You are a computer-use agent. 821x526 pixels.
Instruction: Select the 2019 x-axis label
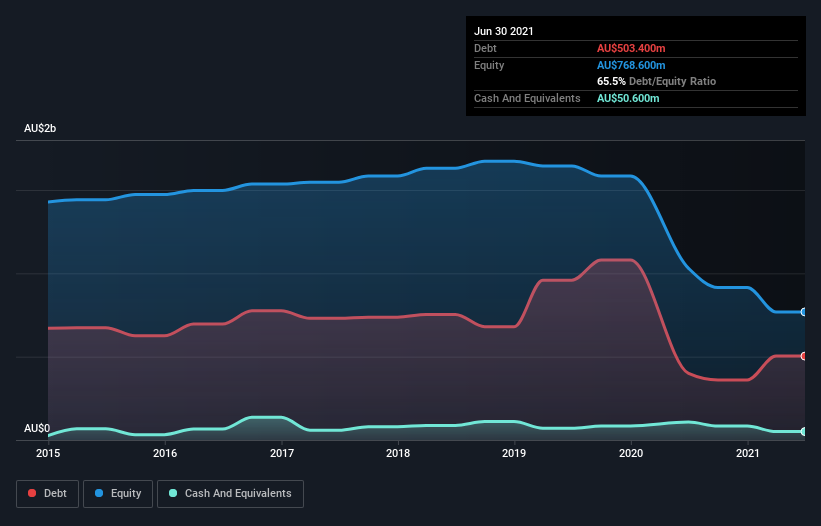[x=514, y=453]
